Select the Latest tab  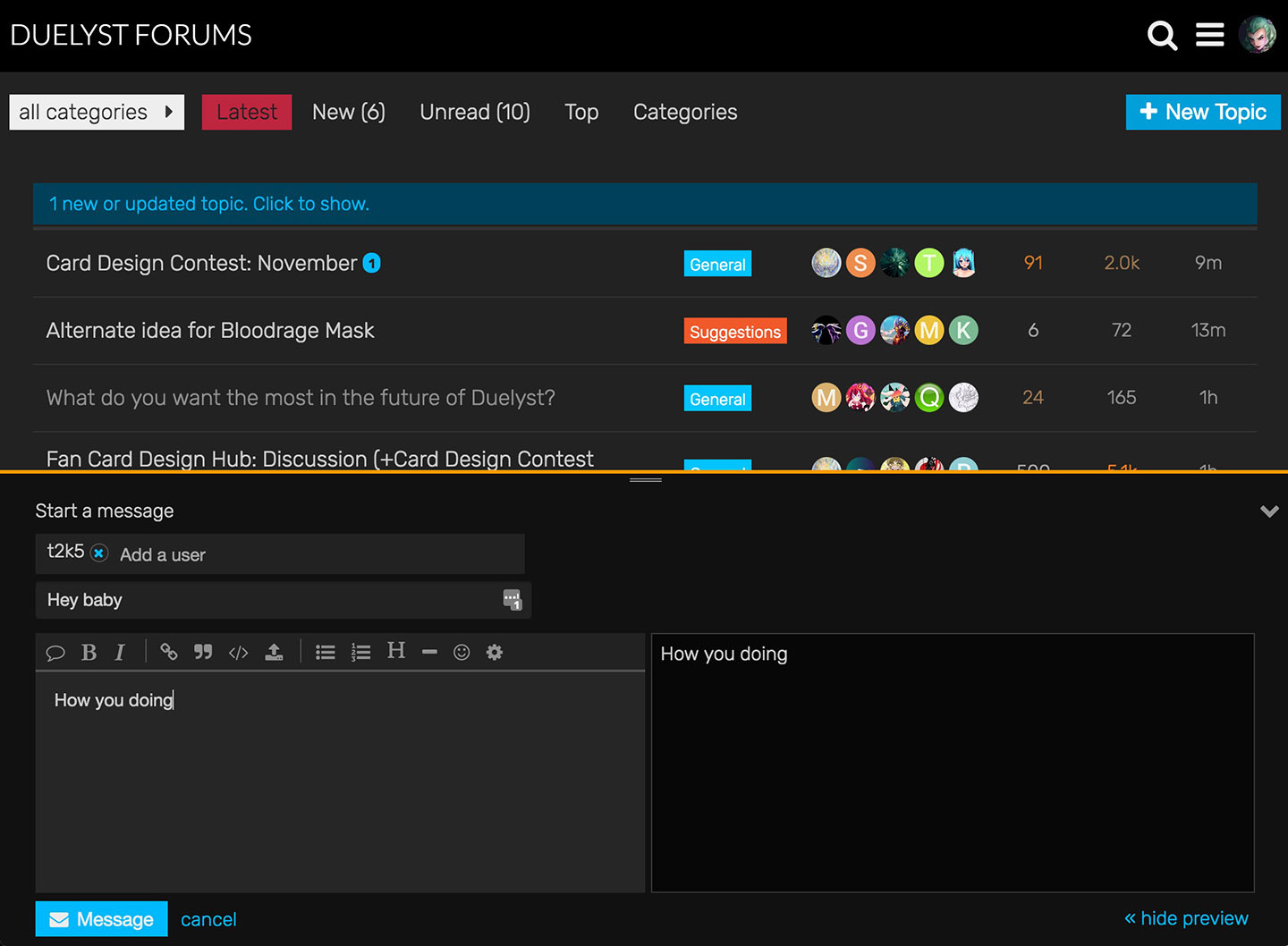(x=247, y=112)
